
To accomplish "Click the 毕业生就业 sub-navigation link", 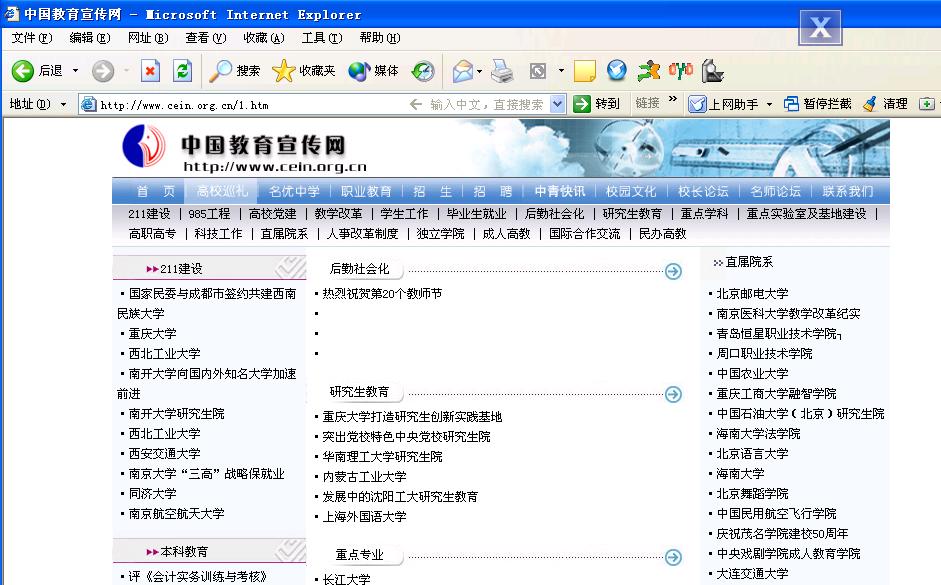I will coord(477,214).
